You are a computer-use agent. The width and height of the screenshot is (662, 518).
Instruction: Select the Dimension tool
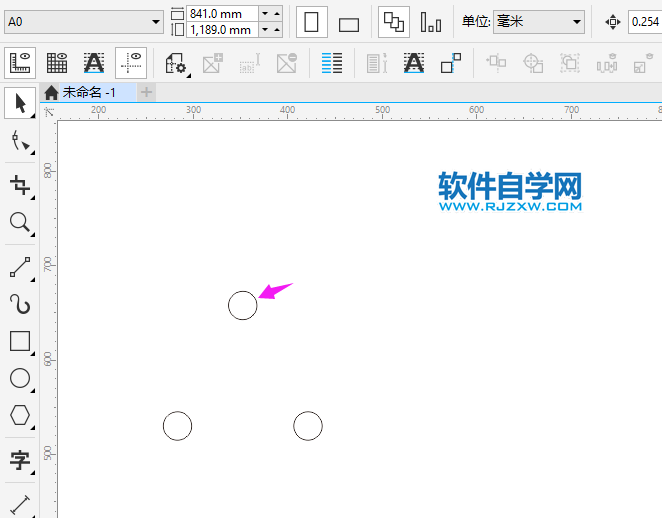pyautogui.click(x=20, y=504)
